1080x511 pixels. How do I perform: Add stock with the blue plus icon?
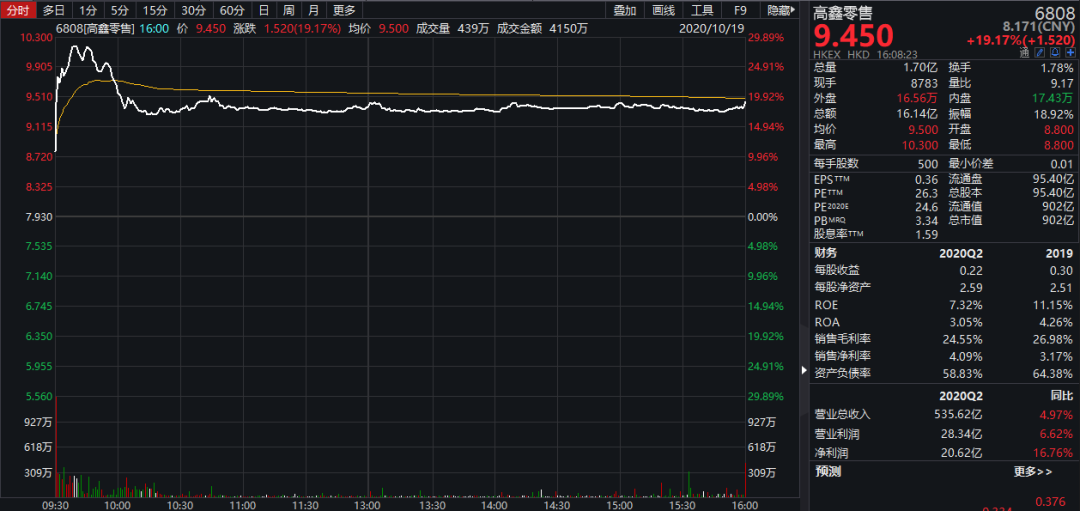pos(1070,52)
